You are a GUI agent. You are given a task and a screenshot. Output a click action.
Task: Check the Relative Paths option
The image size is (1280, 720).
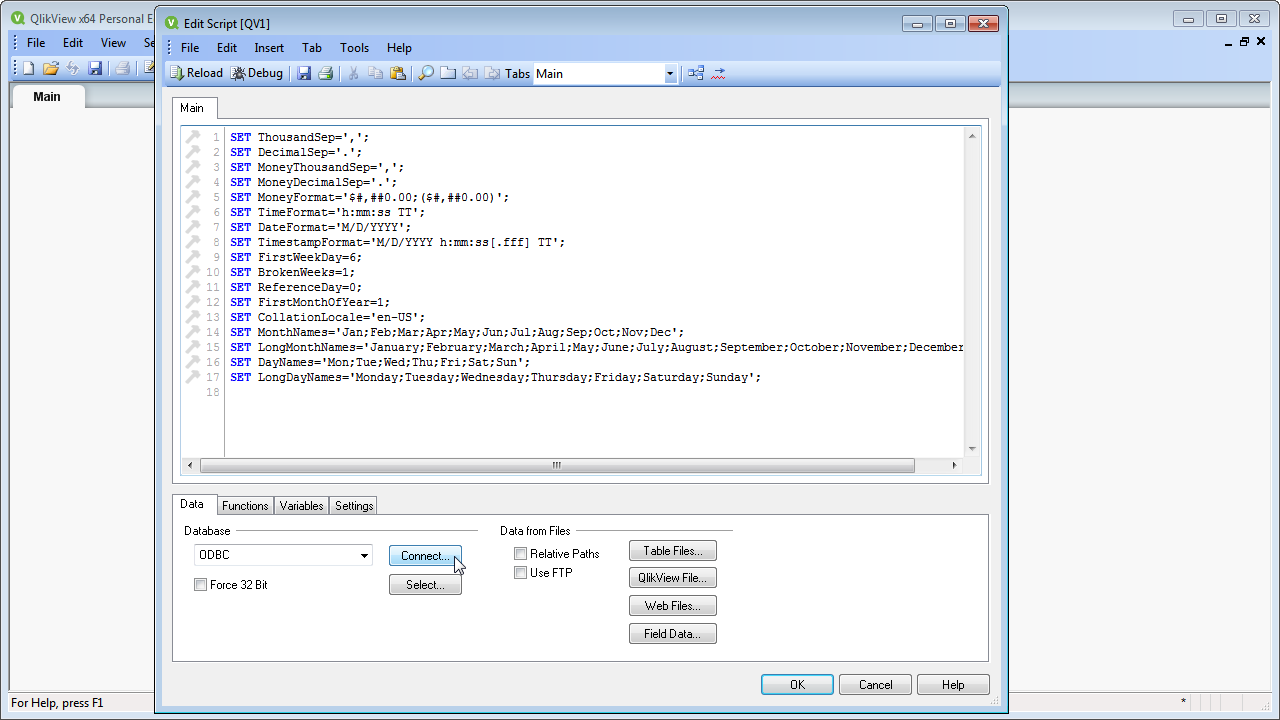click(520, 554)
